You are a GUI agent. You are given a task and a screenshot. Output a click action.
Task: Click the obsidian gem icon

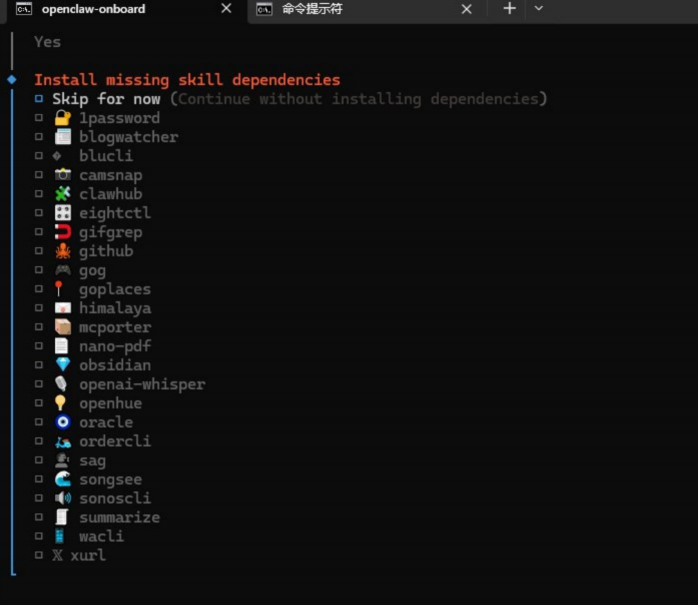(x=62, y=365)
